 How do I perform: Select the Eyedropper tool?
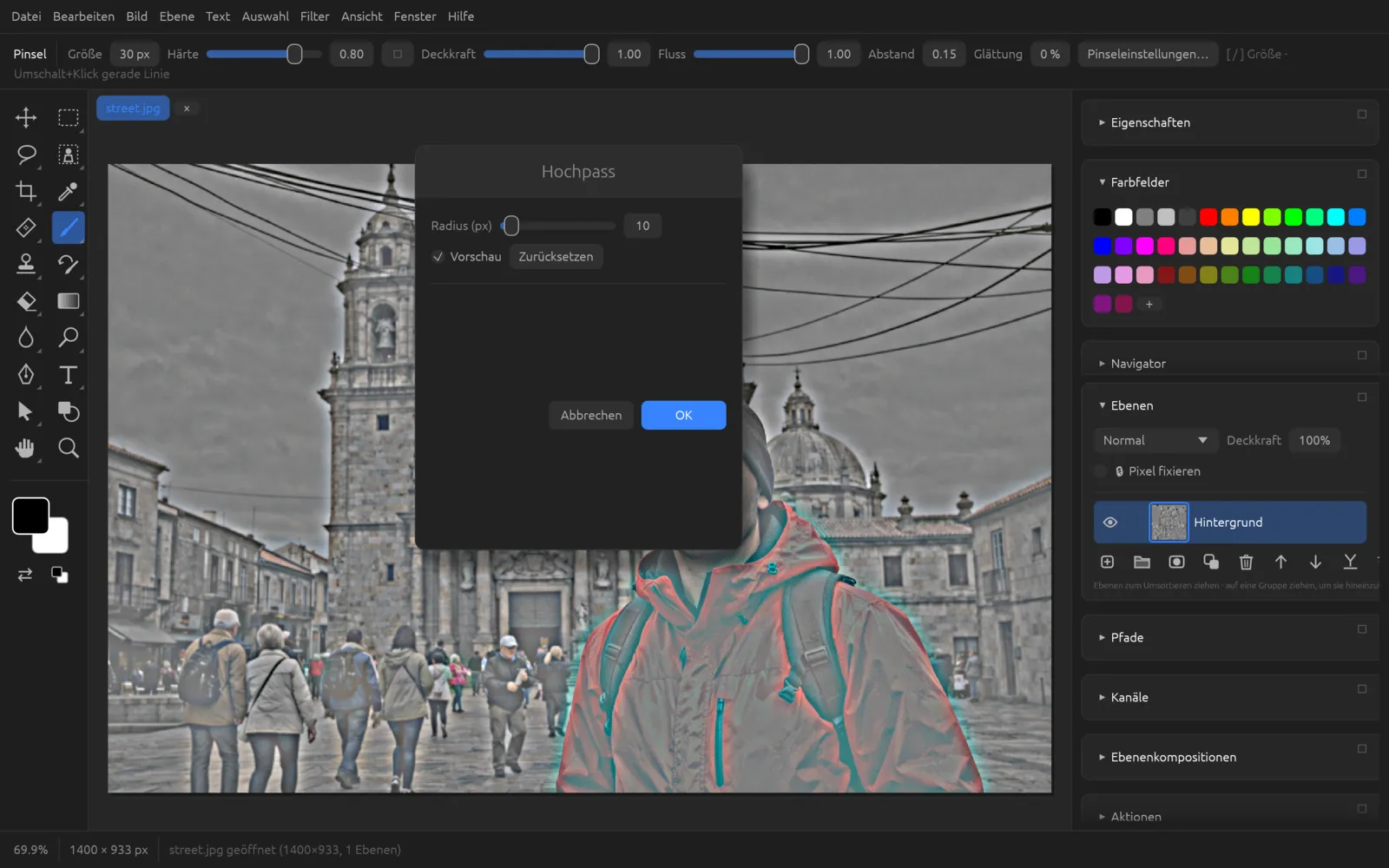[x=68, y=191]
